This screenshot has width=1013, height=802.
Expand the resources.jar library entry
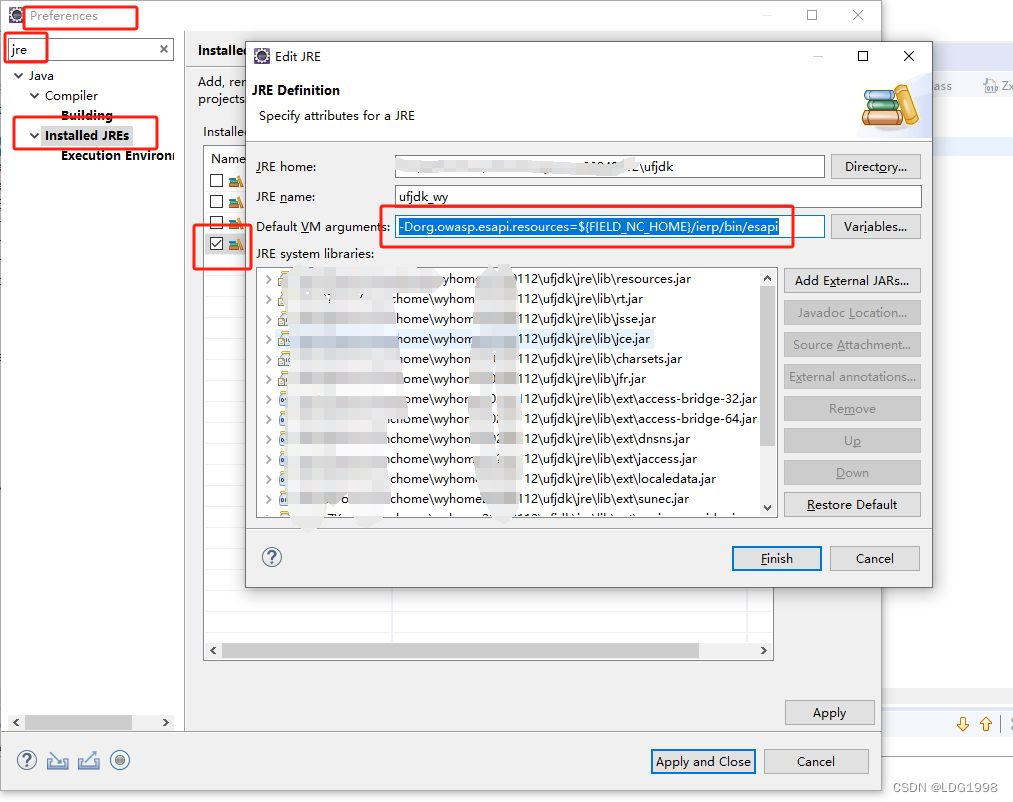click(x=268, y=279)
